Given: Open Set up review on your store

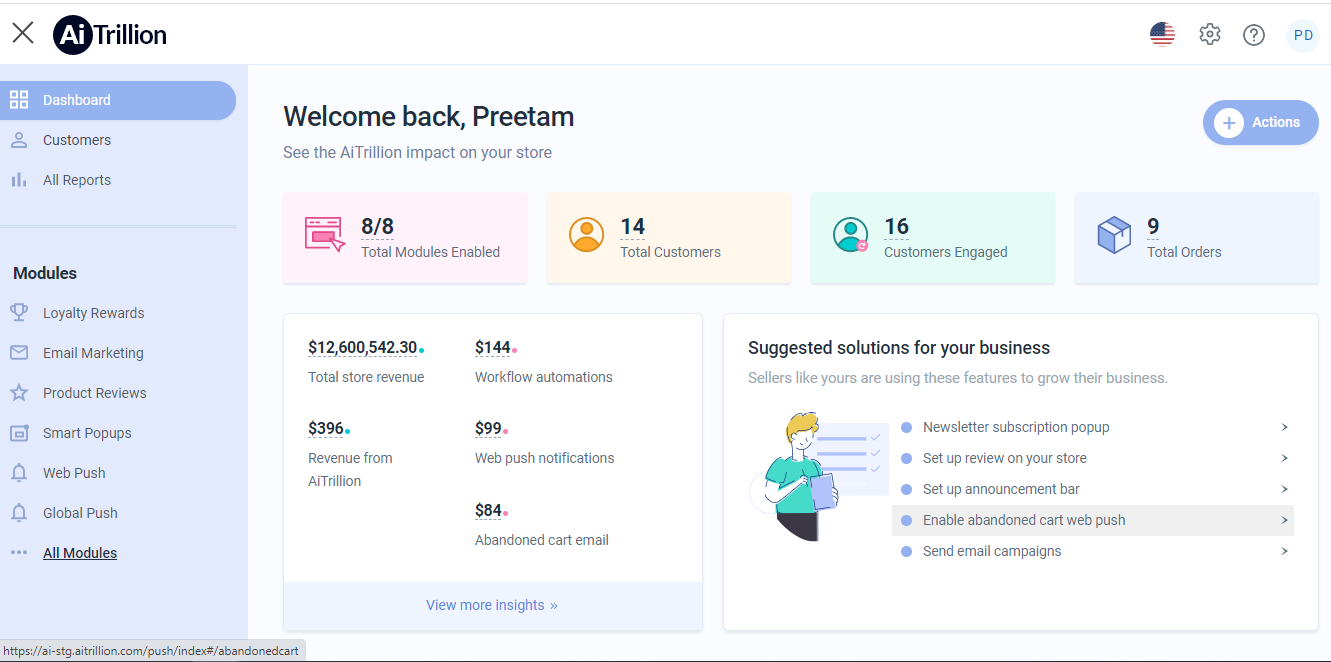Looking at the screenshot, I should pyautogui.click(x=1093, y=458).
